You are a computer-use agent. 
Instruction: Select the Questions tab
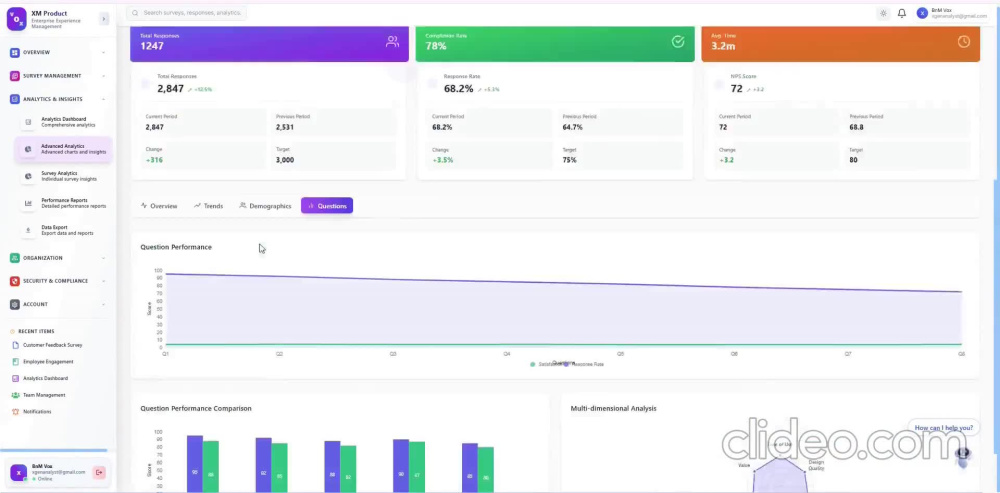click(327, 206)
